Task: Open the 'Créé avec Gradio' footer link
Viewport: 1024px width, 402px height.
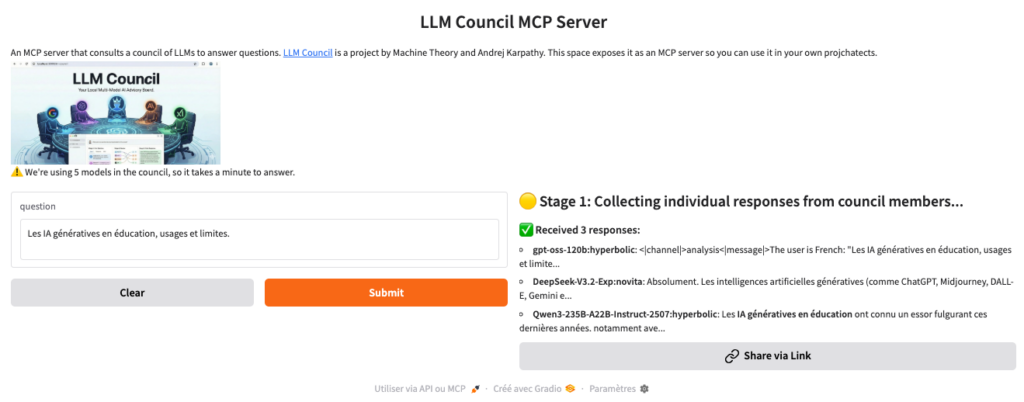Action: tap(528, 388)
